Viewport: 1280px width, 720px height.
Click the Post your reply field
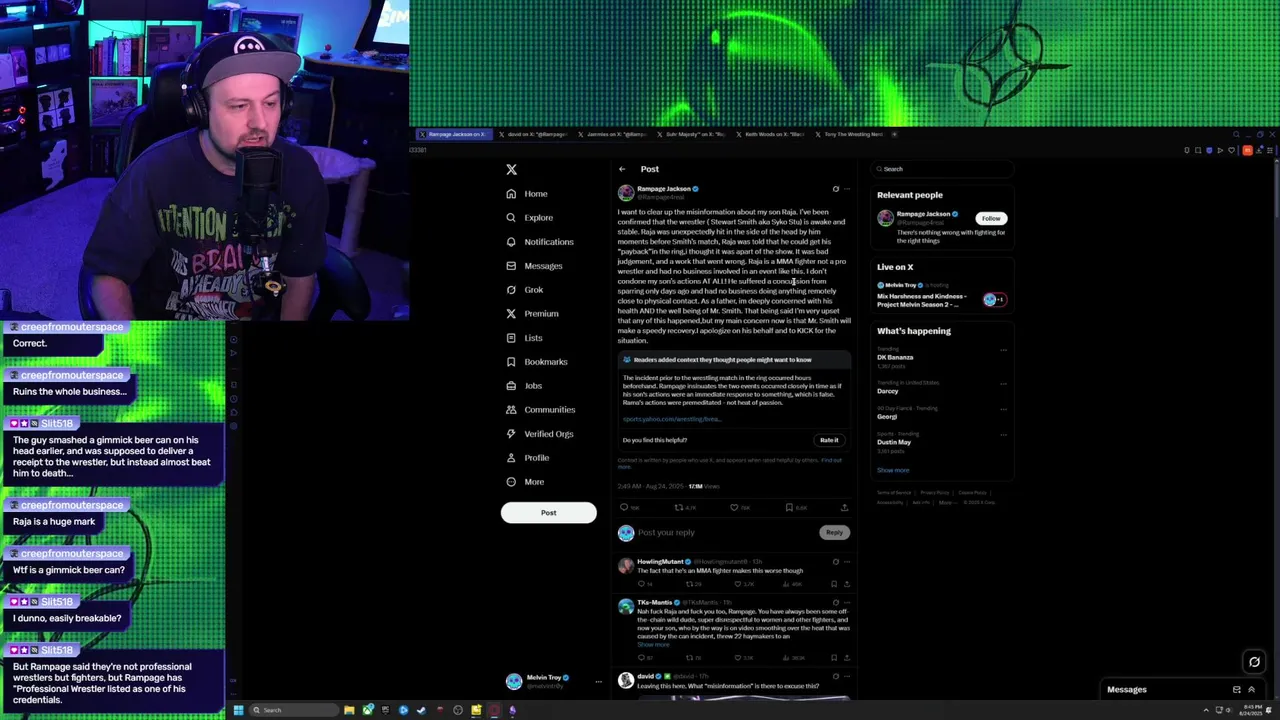point(727,532)
